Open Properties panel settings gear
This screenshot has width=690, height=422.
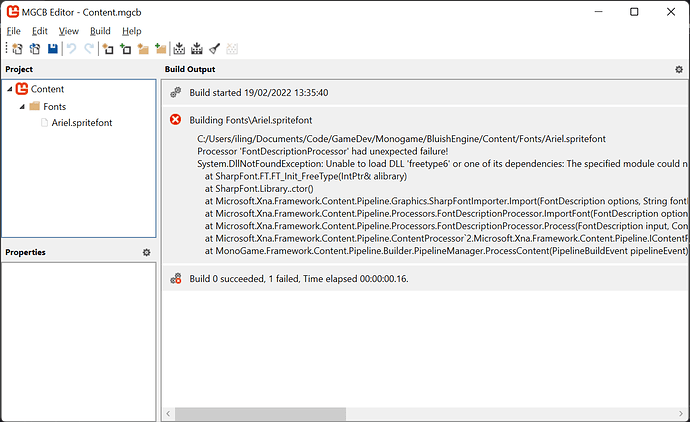point(147,253)
